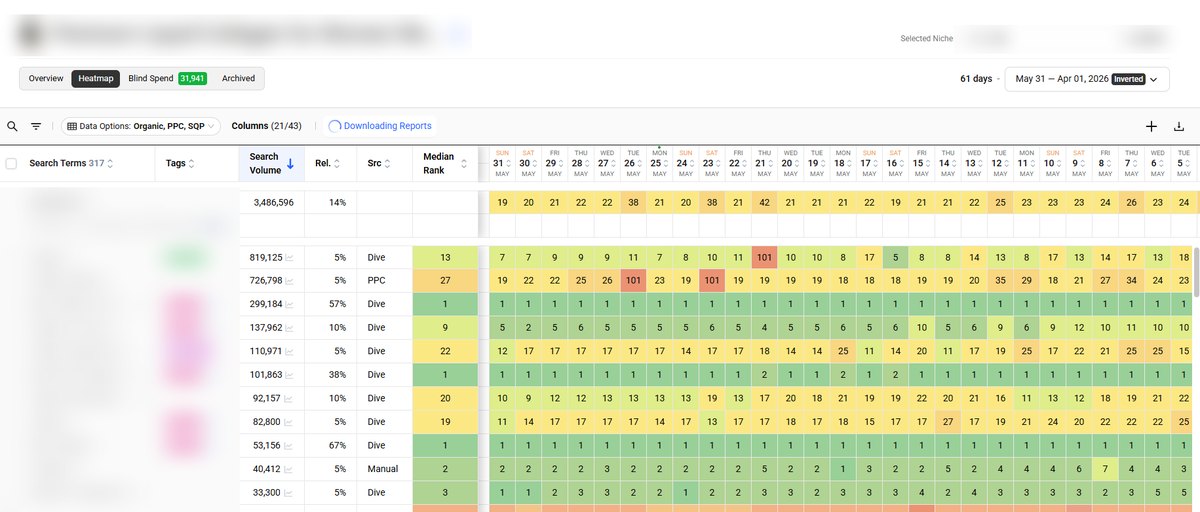Open trend chart icon beside 53,156
1200x512 pixels.
pos(289,445)
